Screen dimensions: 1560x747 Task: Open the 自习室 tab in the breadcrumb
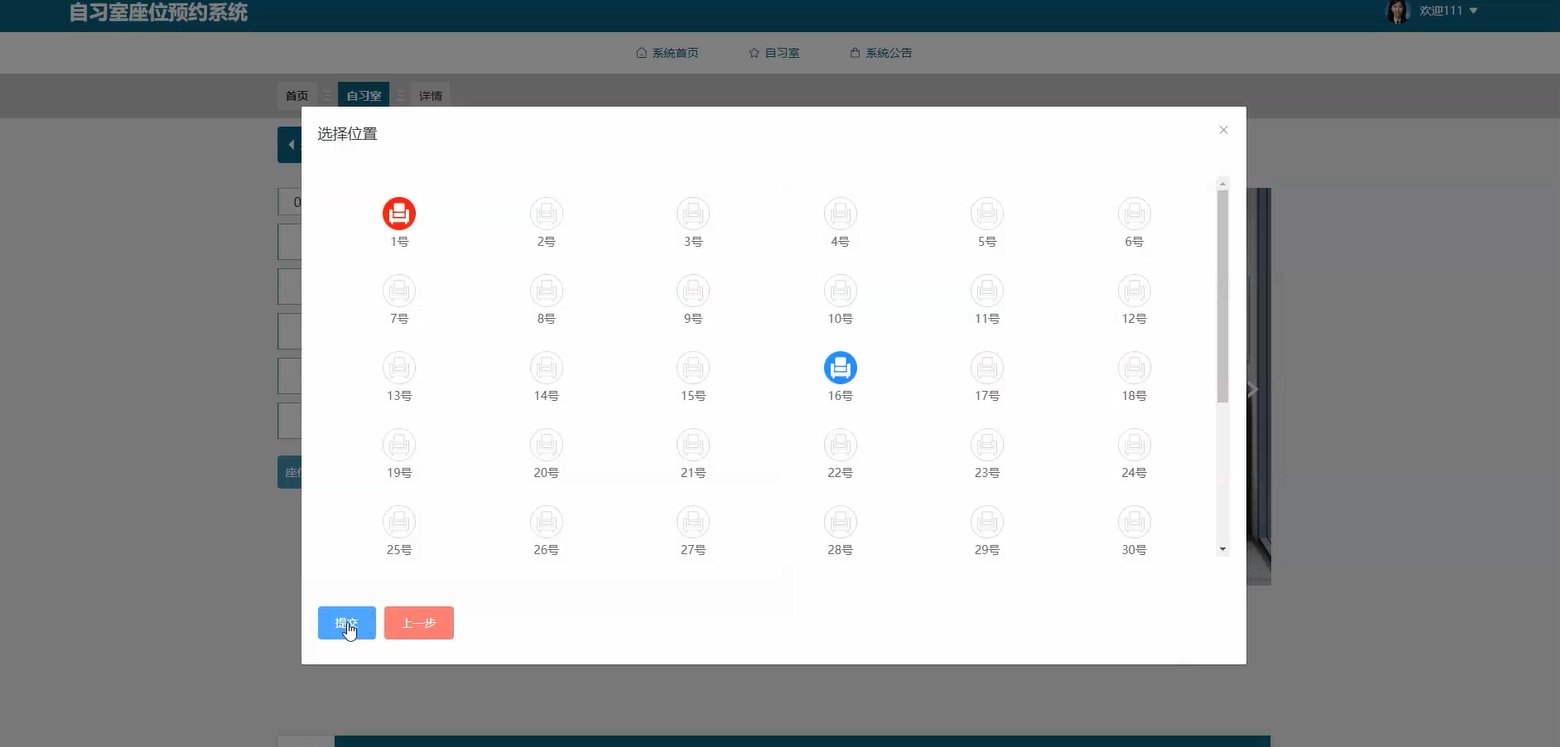tap(362, 95)
